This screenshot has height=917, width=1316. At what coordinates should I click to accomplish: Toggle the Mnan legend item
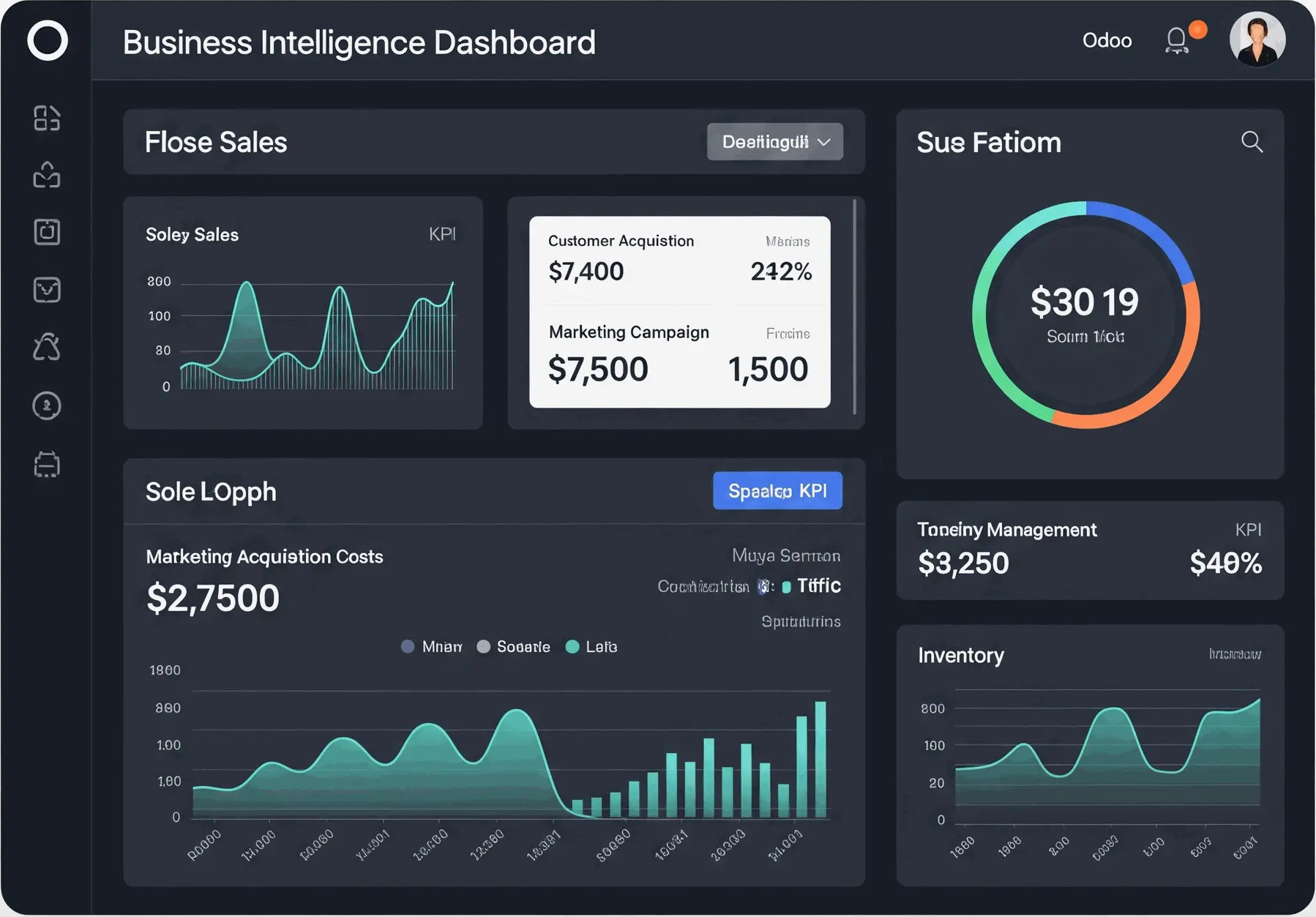pyautogui.click(x=432, y=647)
